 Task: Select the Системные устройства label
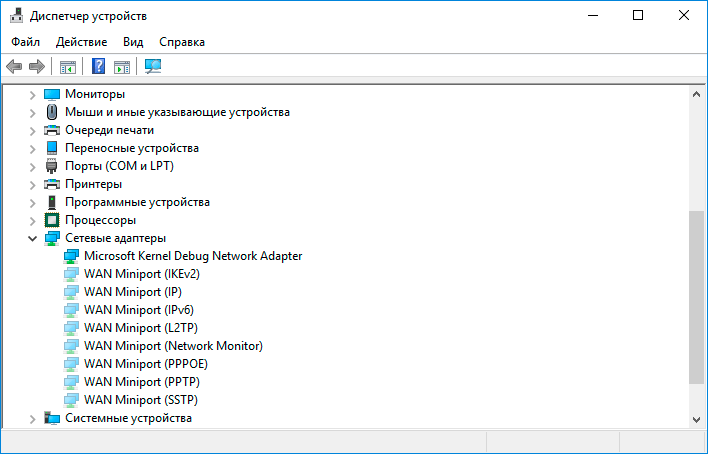point(128,418)
